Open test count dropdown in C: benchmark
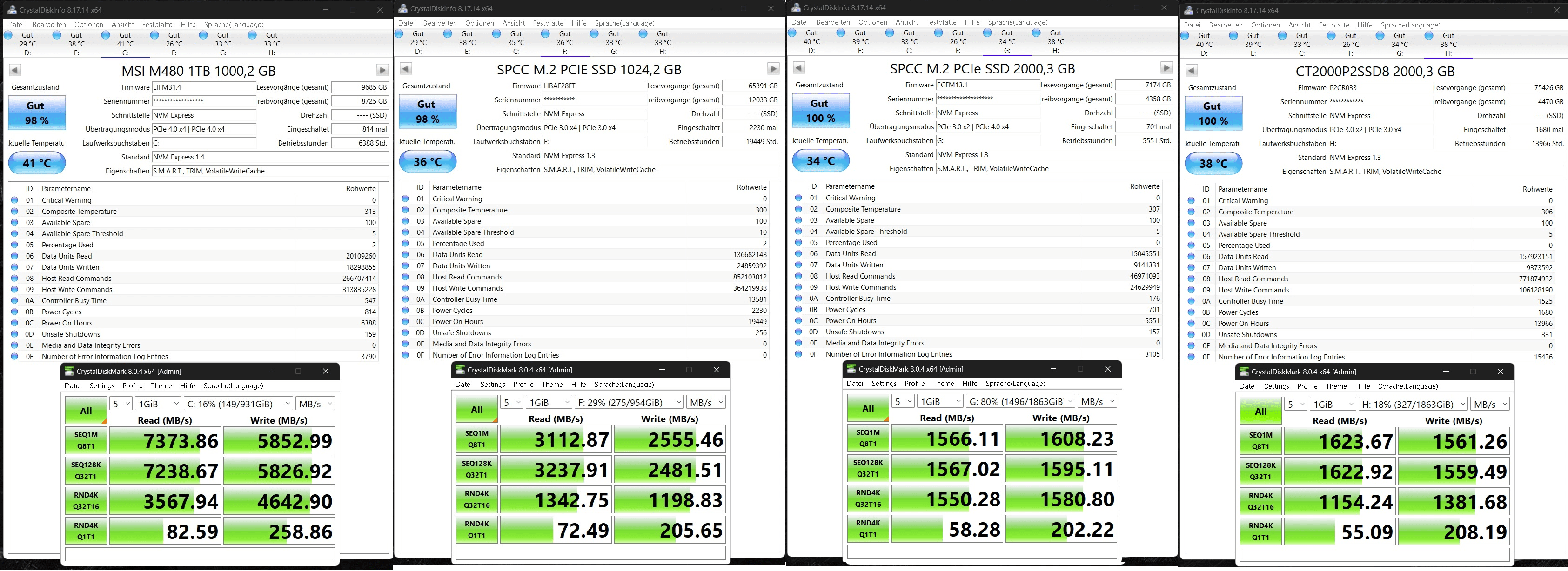The width and height of the screenshot is (1568, 571). 121,404
